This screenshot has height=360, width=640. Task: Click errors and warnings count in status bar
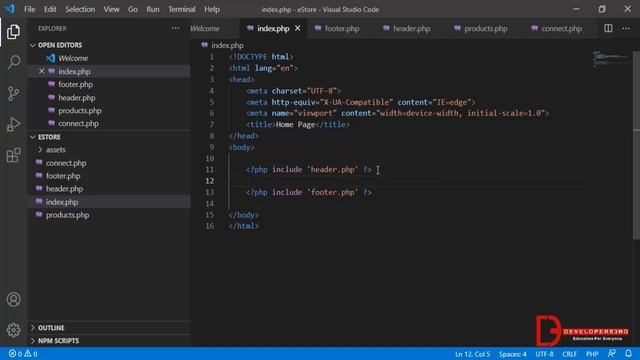(23, 353)
